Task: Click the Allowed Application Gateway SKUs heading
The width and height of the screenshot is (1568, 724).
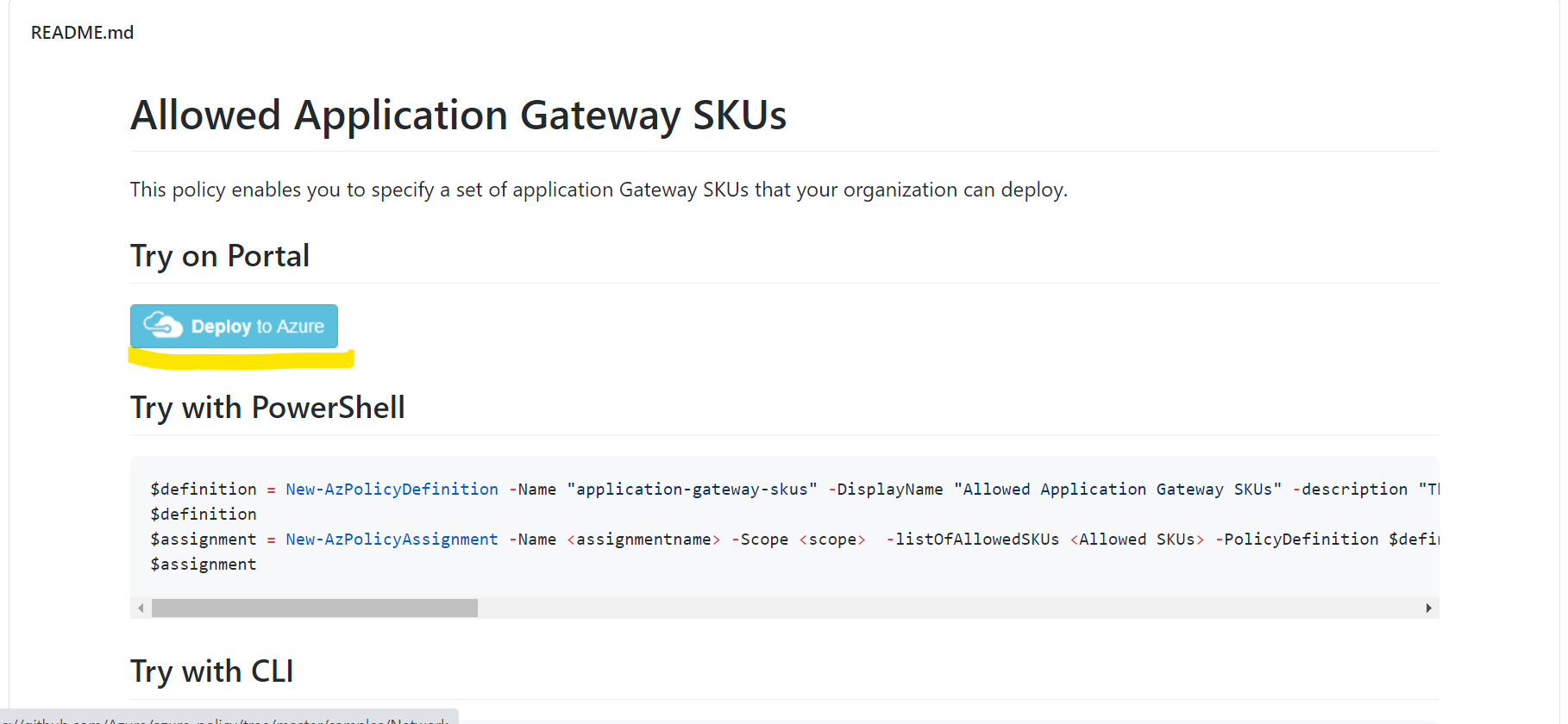Action: point(459,115)
